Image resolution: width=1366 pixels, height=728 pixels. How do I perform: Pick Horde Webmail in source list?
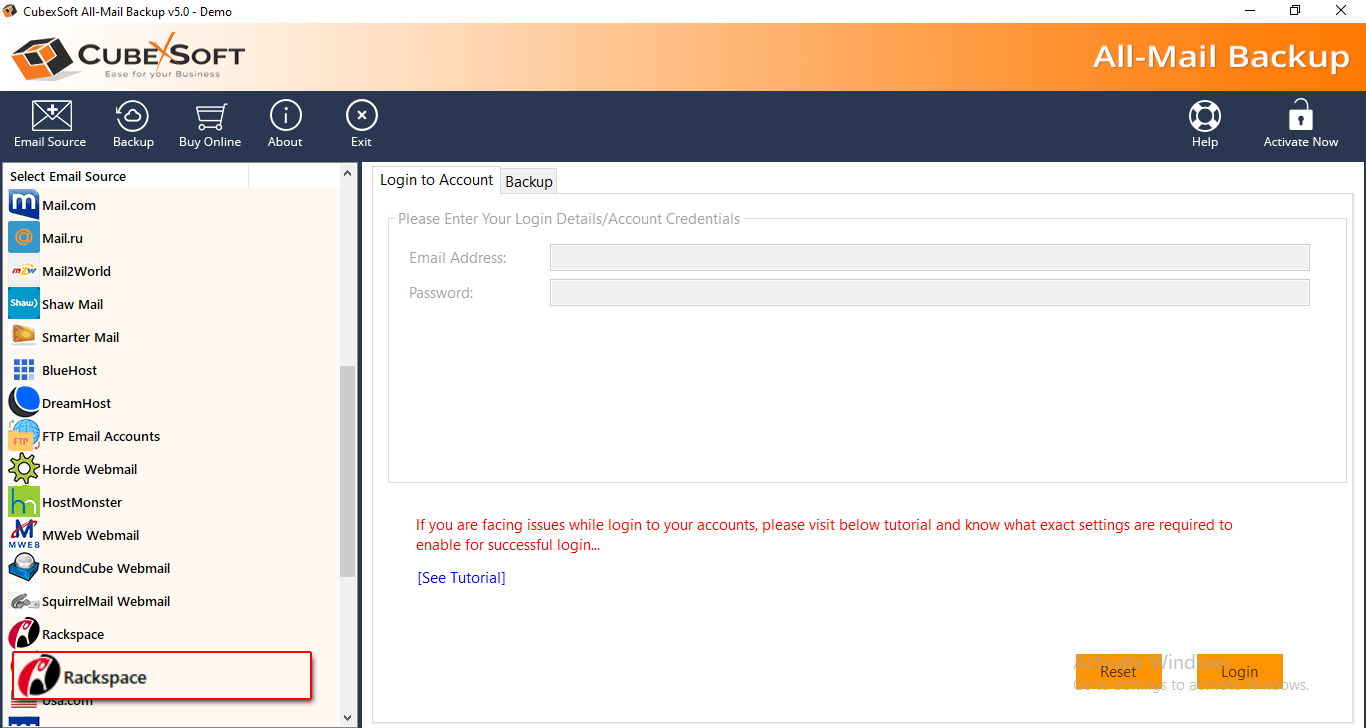89,469
